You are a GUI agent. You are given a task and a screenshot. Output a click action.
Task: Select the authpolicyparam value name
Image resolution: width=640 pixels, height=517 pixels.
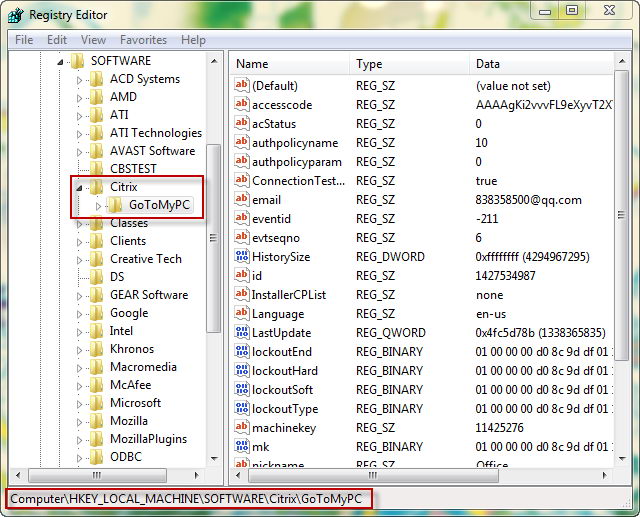pyautogui.click(x=297, y=162)
